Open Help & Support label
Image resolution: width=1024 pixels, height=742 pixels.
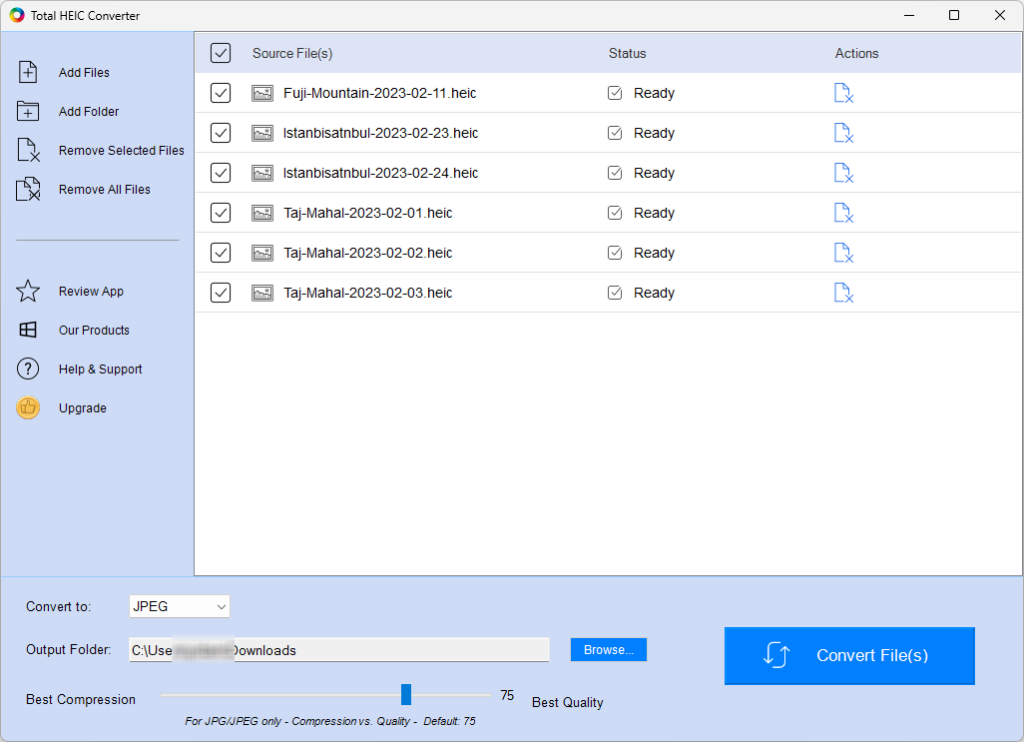click(x=101, y=369)
